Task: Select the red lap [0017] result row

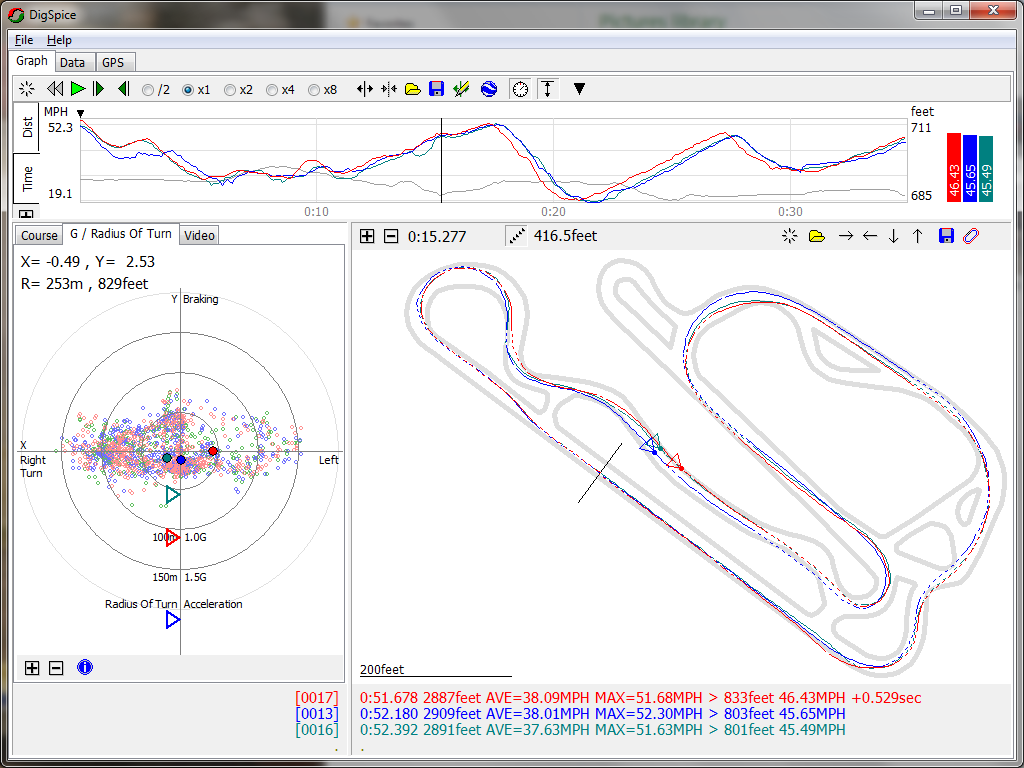Action: 640,697
